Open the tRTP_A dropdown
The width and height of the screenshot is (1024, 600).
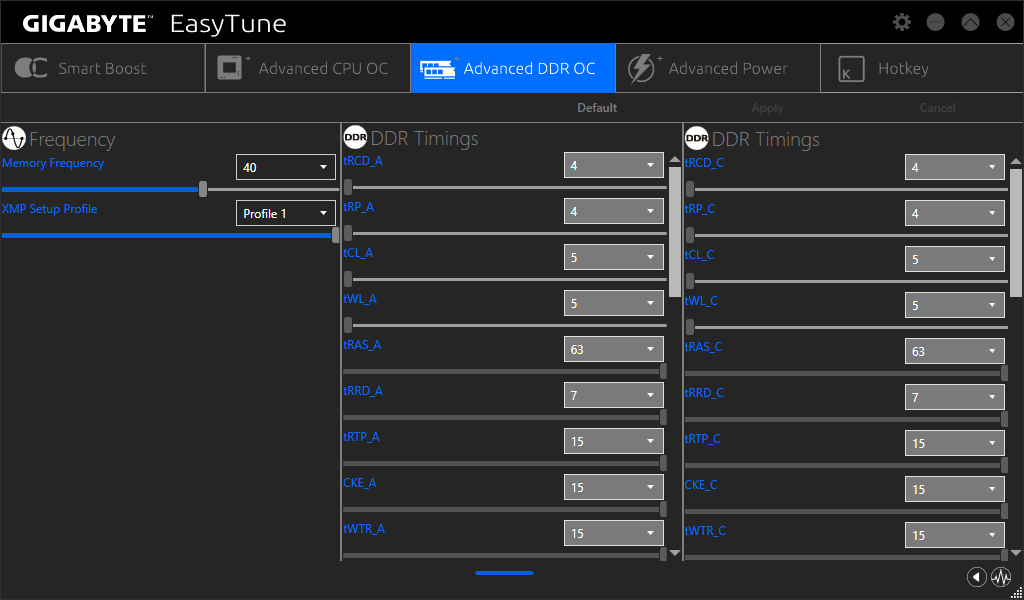tap(614, 441)
